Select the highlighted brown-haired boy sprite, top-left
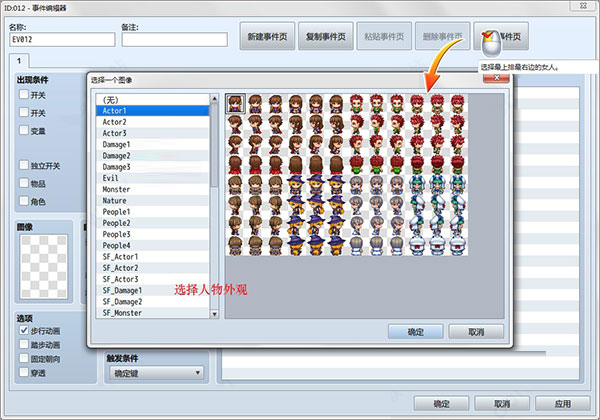Screen dimensions: 600x420 click(235, 104)
